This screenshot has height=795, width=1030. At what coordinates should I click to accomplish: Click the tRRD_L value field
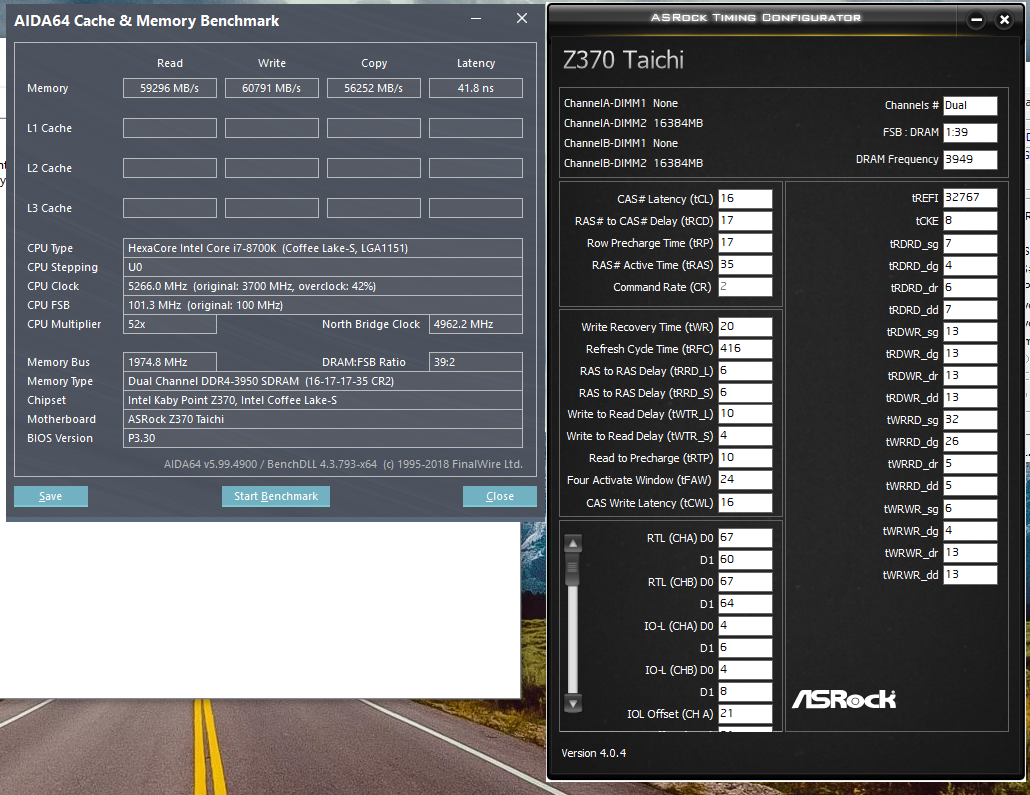tap(745, 371)
